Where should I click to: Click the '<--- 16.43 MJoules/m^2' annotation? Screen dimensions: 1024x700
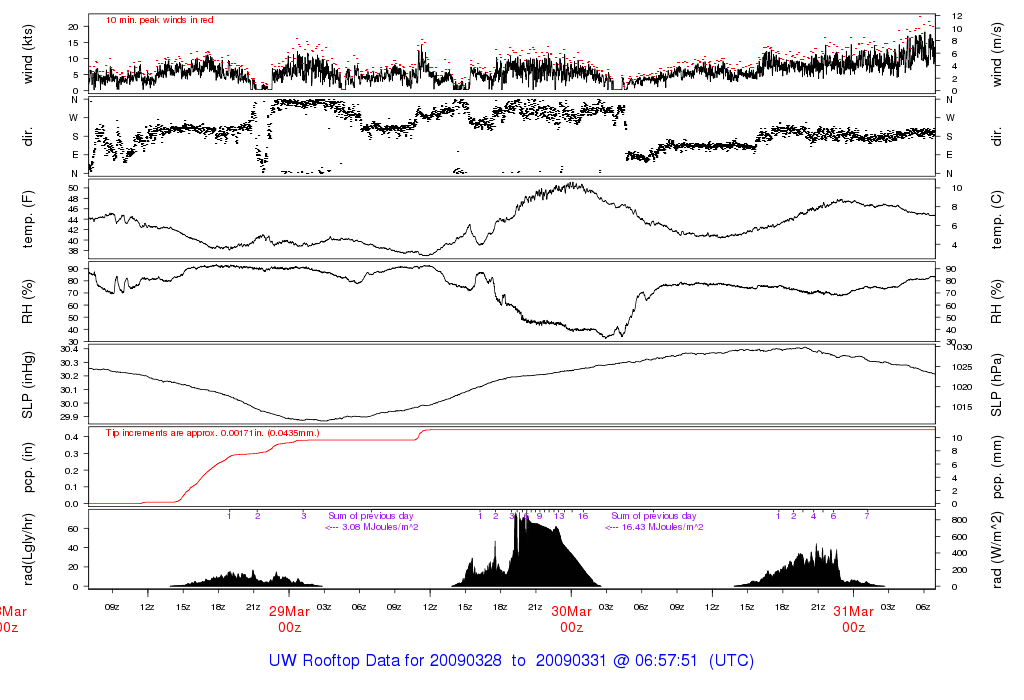(x=654, y=527)
